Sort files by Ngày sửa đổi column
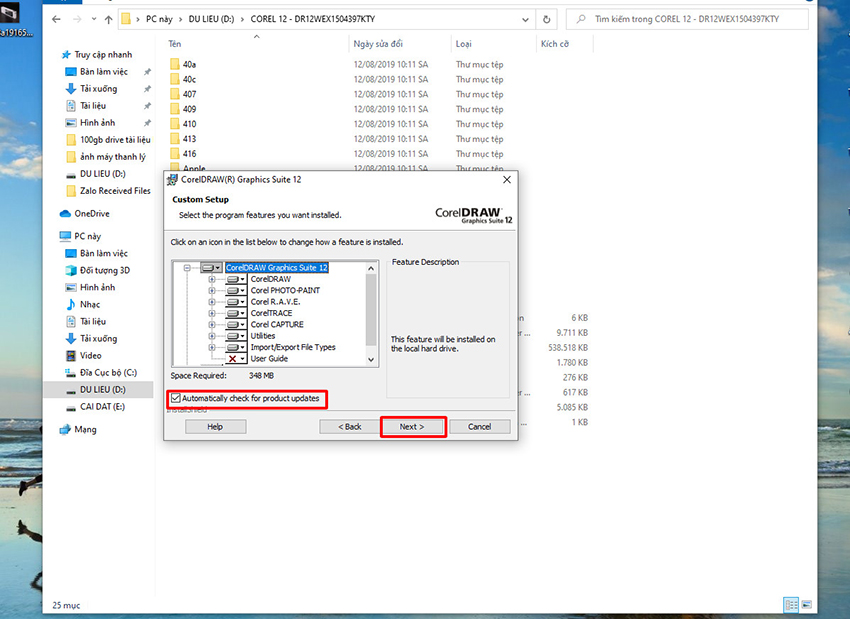Image resolution: width=850 pixels, height=619 pixels. tap(378, 44)
